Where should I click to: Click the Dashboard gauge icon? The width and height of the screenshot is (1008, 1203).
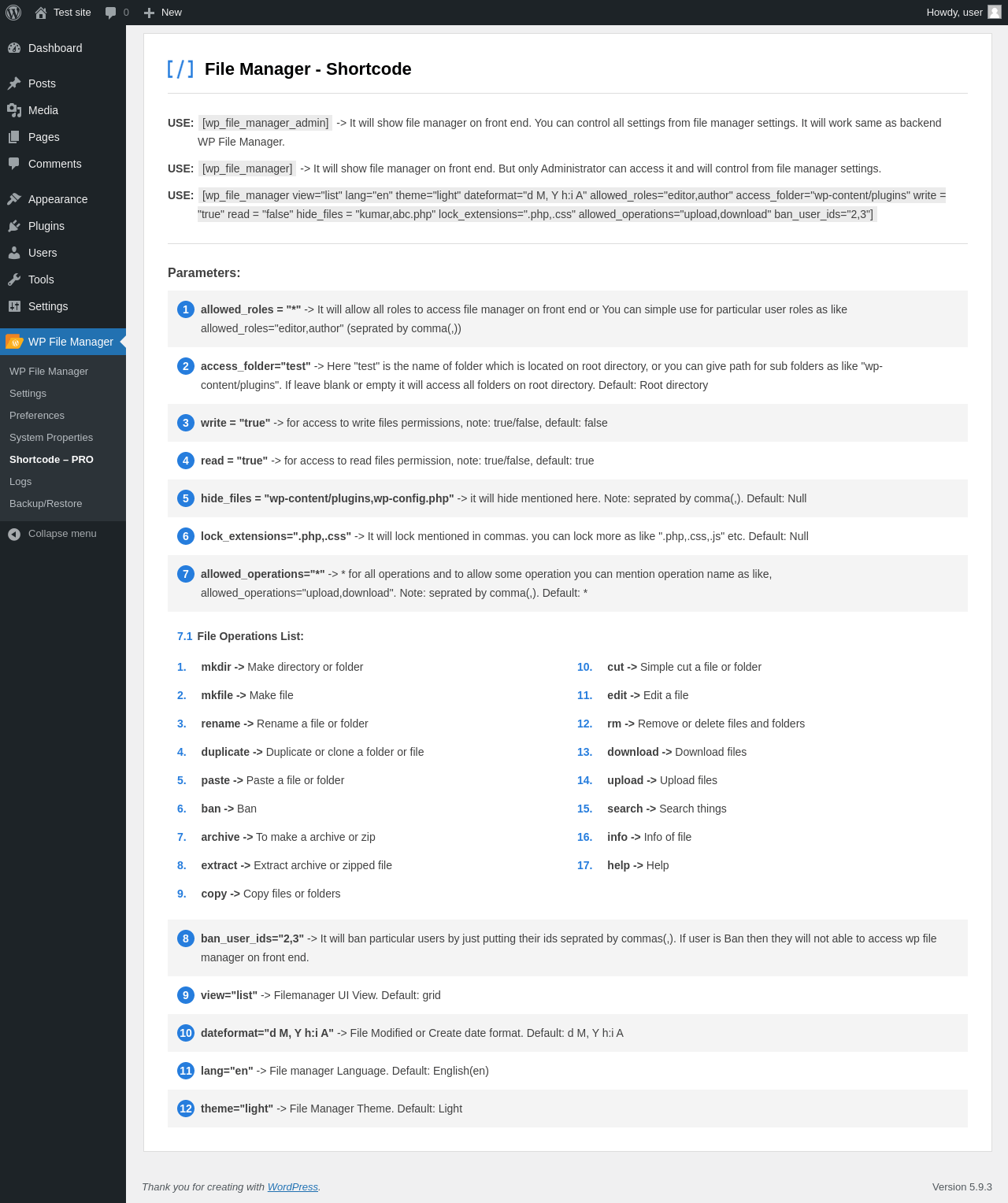pyautogui.click(x=14, y=48)
